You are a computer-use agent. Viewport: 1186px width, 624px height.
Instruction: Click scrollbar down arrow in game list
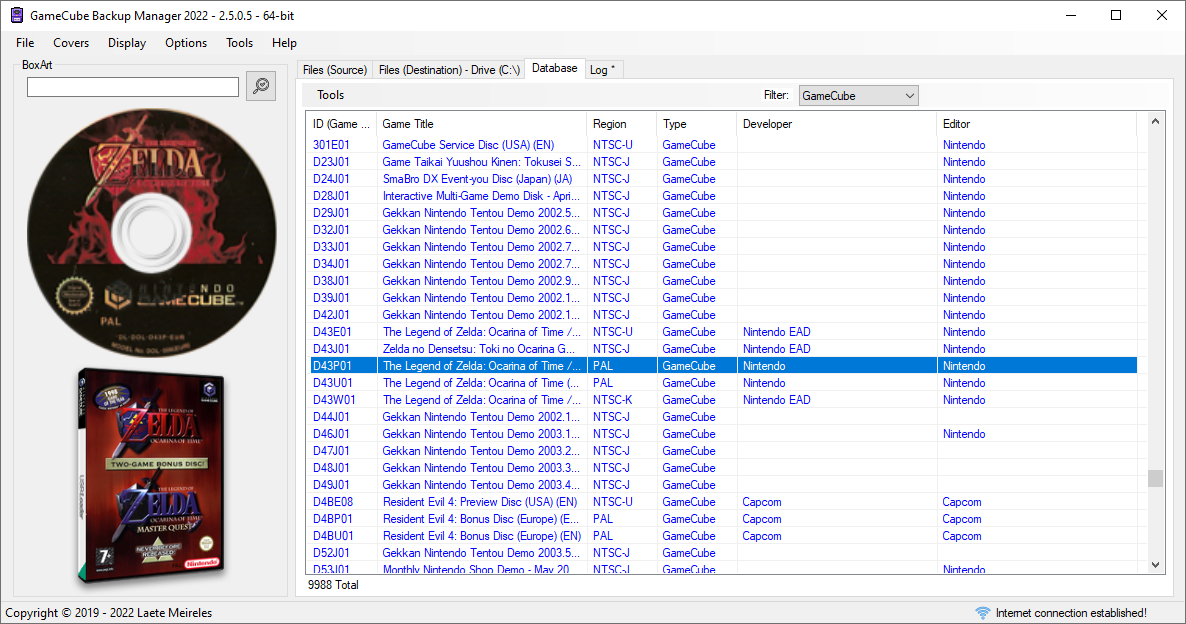click(1155, 565)
